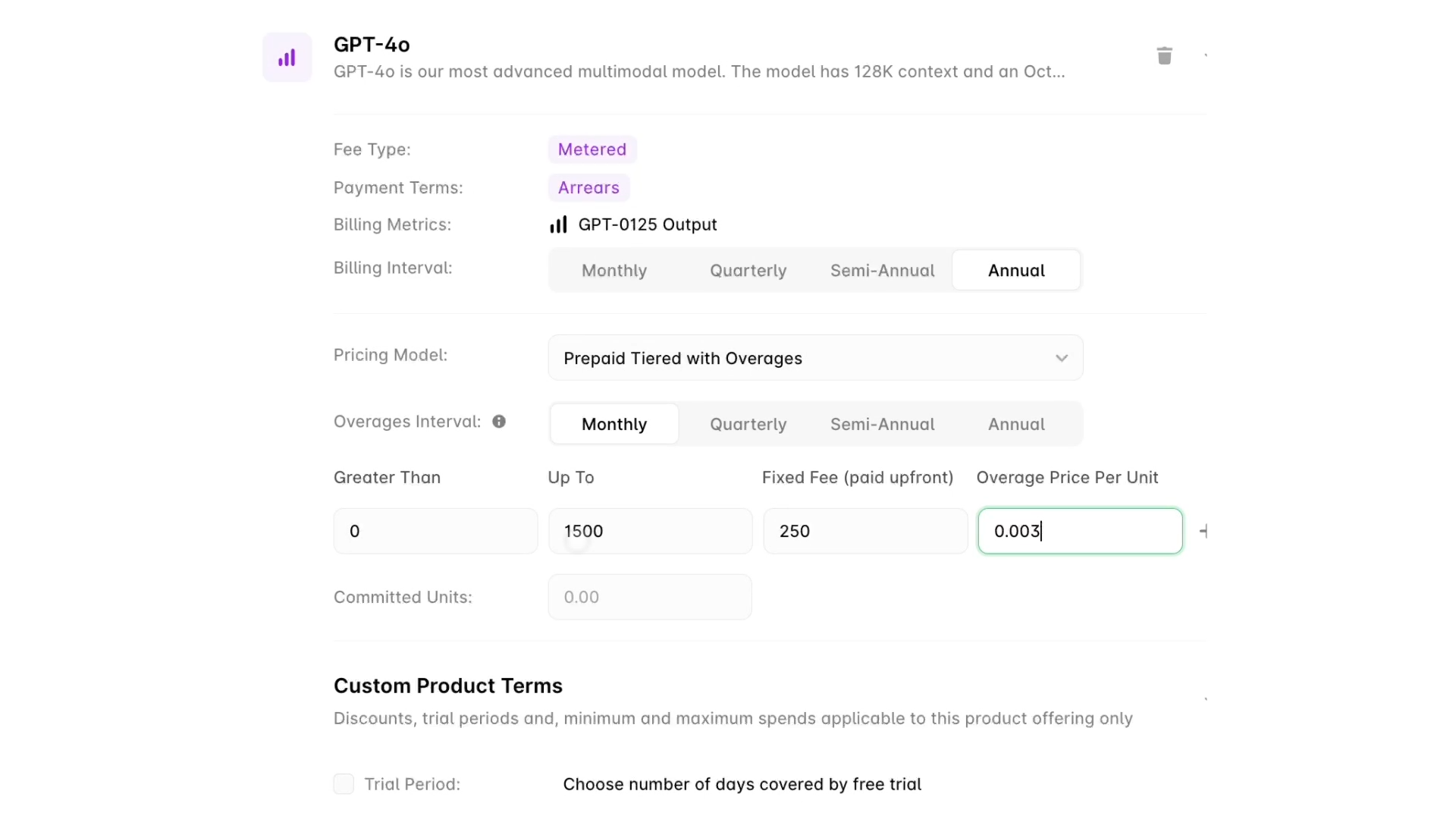Set Billing Interval to Annual
The height and width of the screenshot is (819, 1456).
[x=1016, y=271]
